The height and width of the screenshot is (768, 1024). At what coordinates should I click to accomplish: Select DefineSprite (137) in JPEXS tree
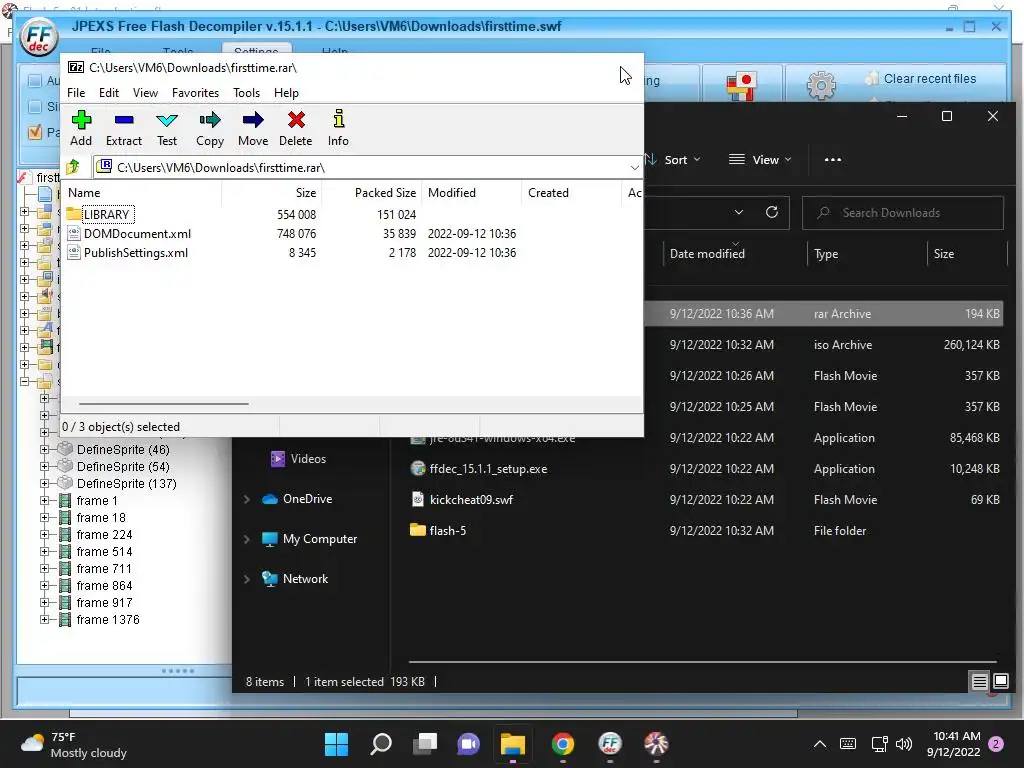[x=127, y=483]
